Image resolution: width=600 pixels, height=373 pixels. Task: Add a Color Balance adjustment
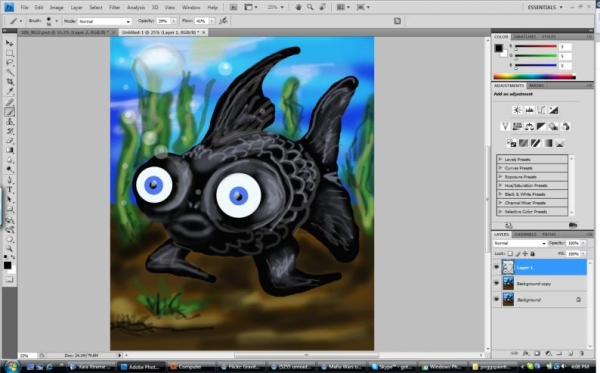(529, 127)
